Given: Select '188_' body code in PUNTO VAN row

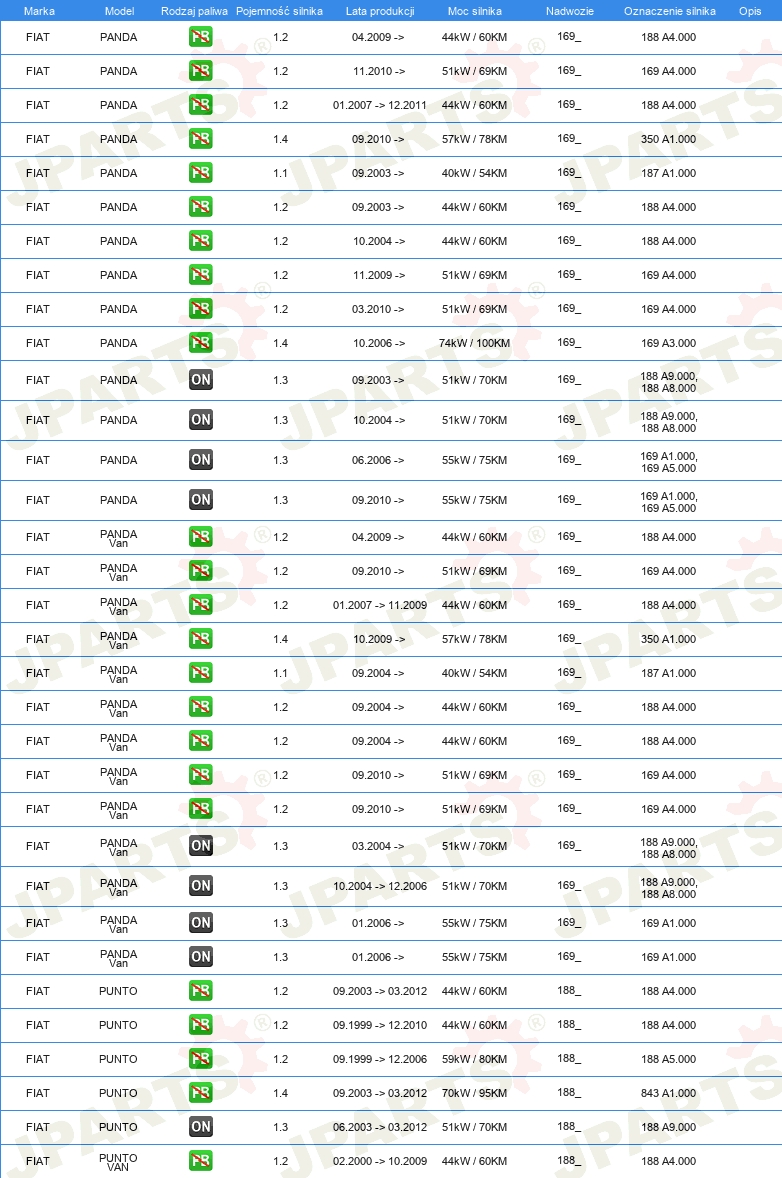Looking at the screenshot, I should [569, 1160].
